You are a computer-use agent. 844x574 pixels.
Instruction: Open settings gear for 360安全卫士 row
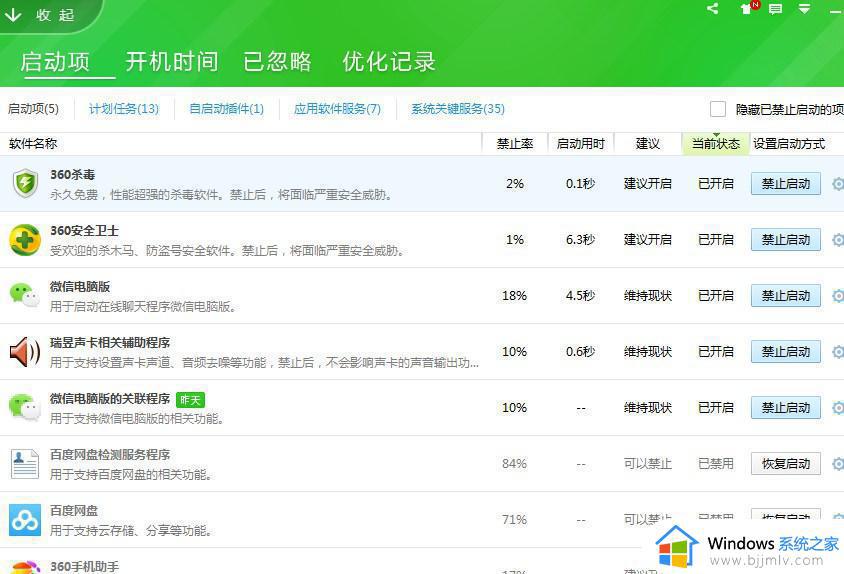pos(838,240)
